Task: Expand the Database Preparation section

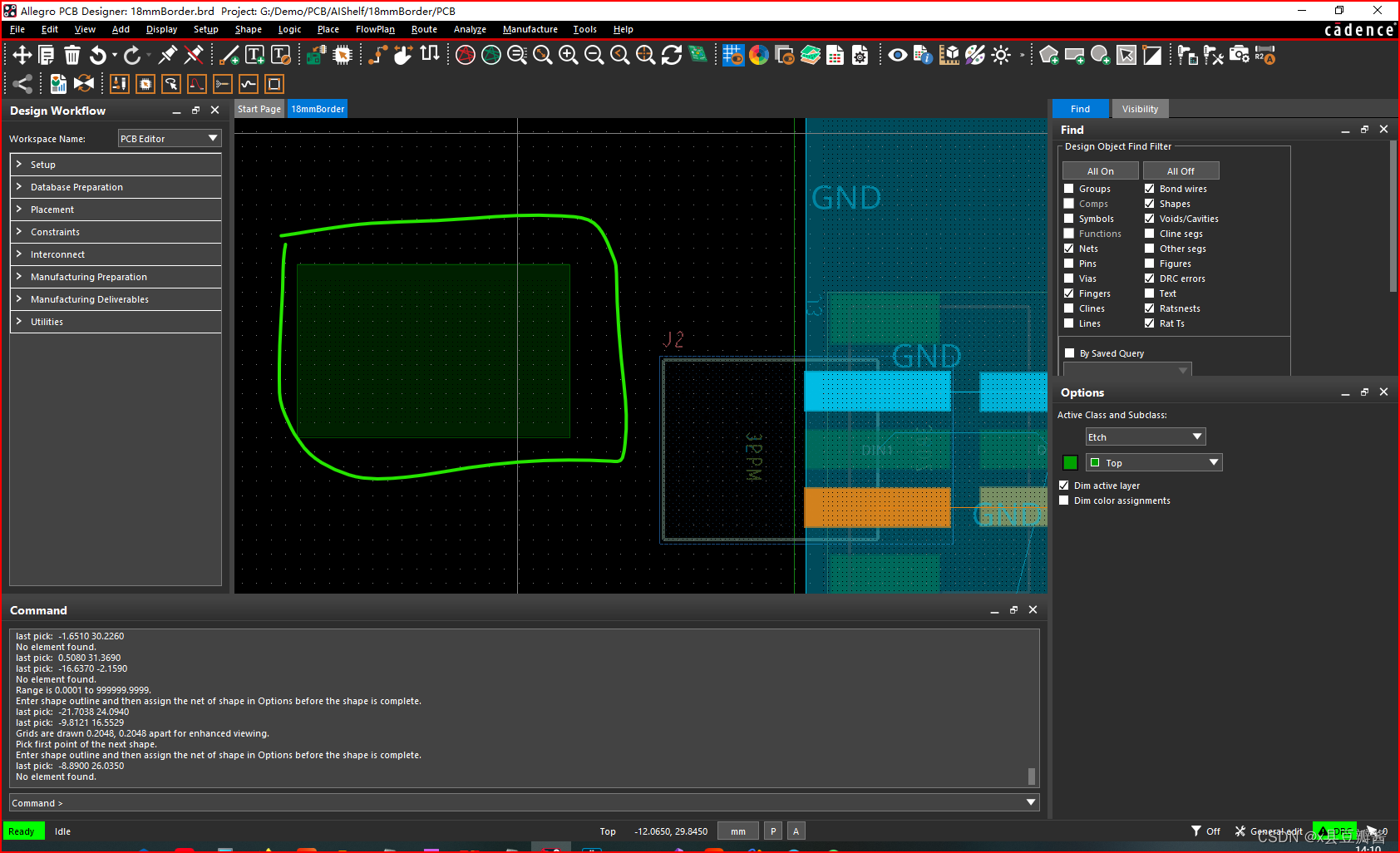Action: pos(116,187)
